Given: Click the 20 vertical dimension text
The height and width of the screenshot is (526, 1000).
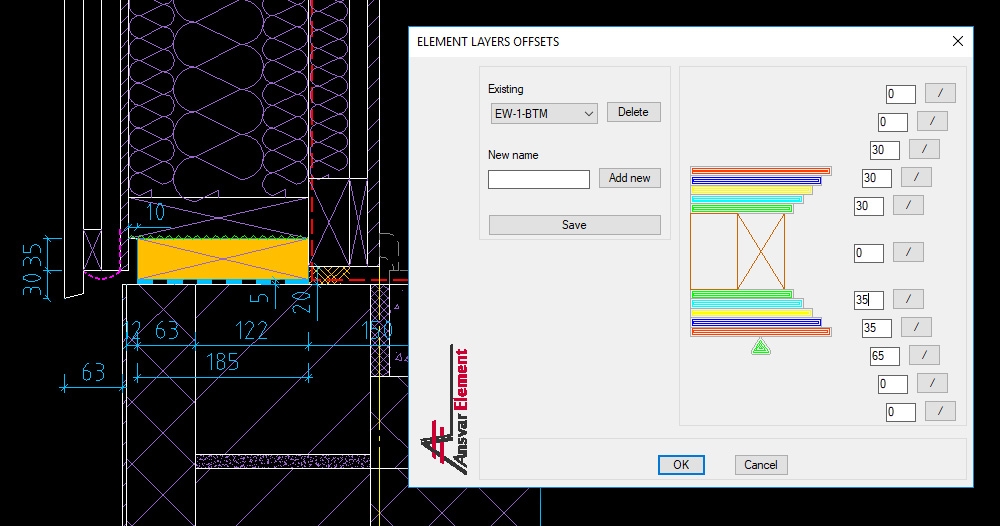Looking at the screenshot, I should point(302,300).
